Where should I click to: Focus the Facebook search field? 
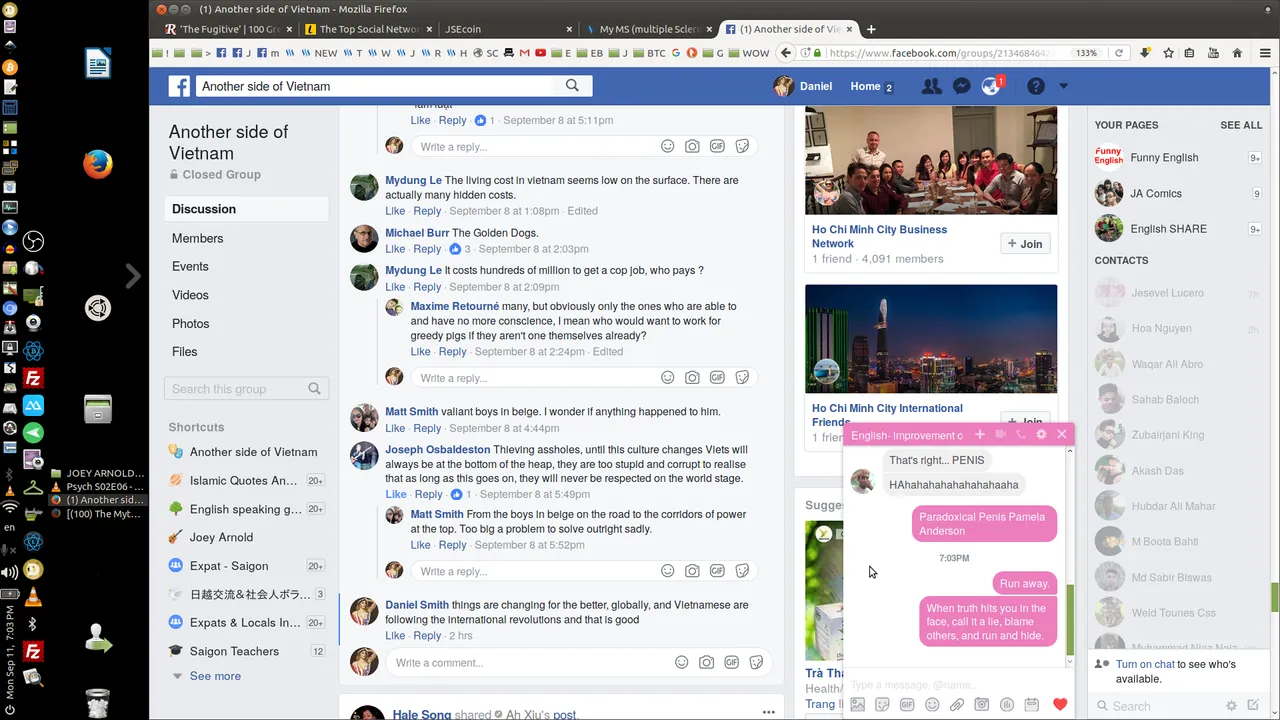pyautogui.click(x=375, y=86)
